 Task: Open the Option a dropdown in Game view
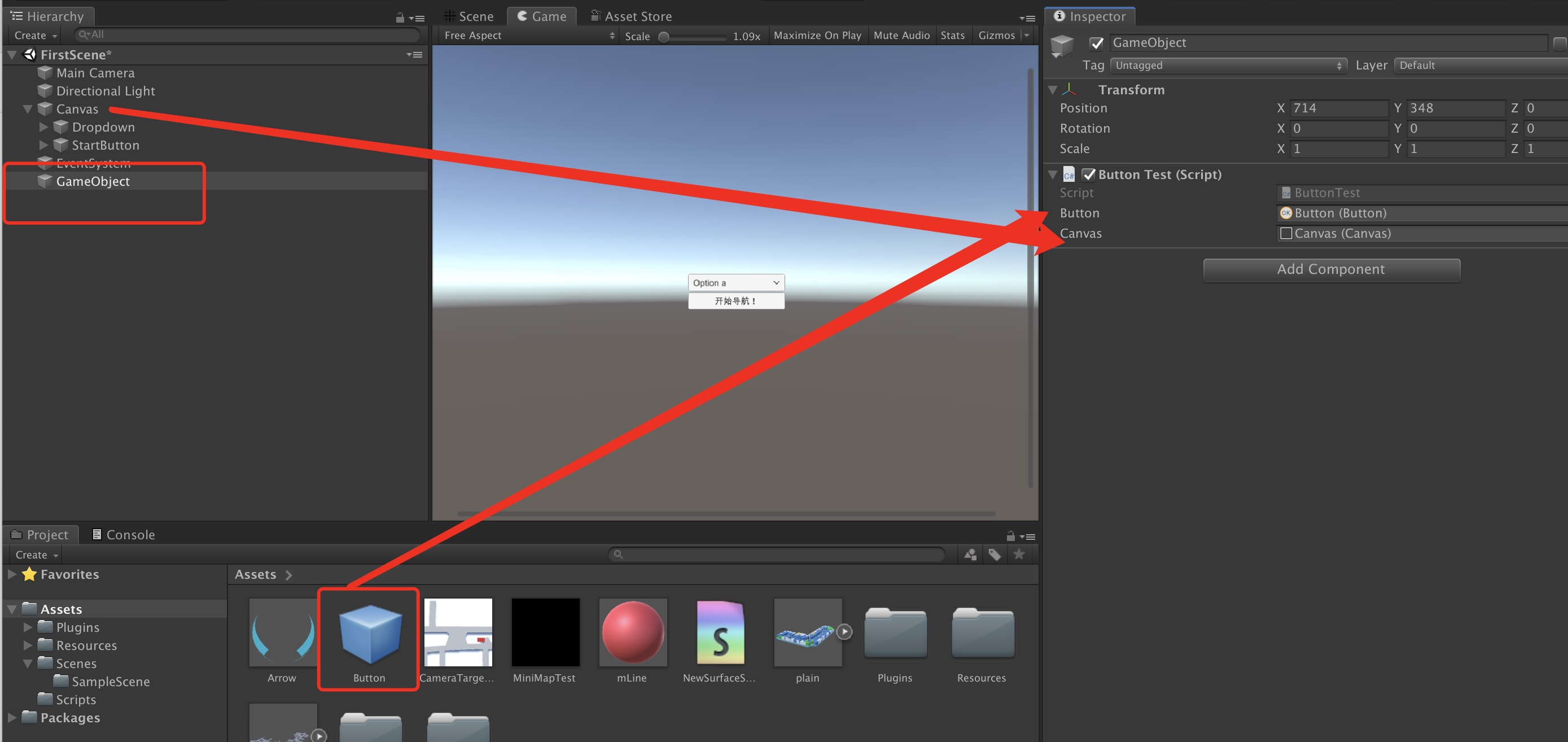tap(736, 282)
